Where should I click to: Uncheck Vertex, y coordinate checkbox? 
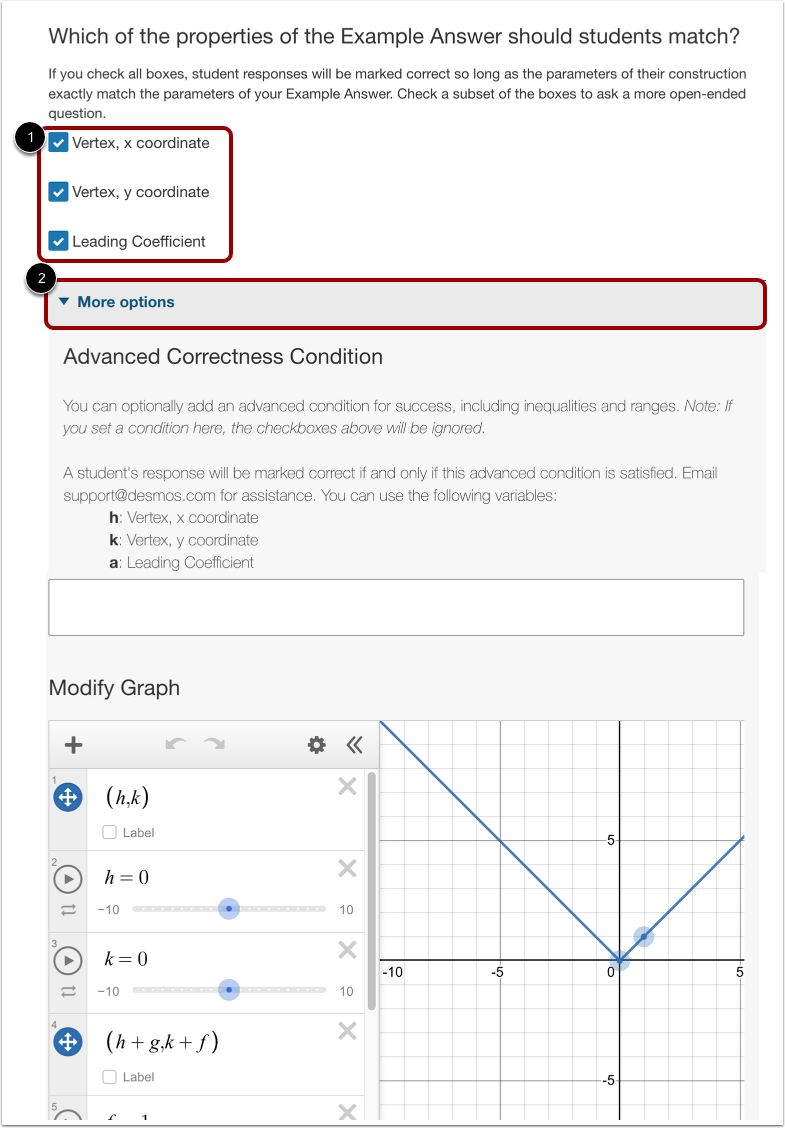58,191
